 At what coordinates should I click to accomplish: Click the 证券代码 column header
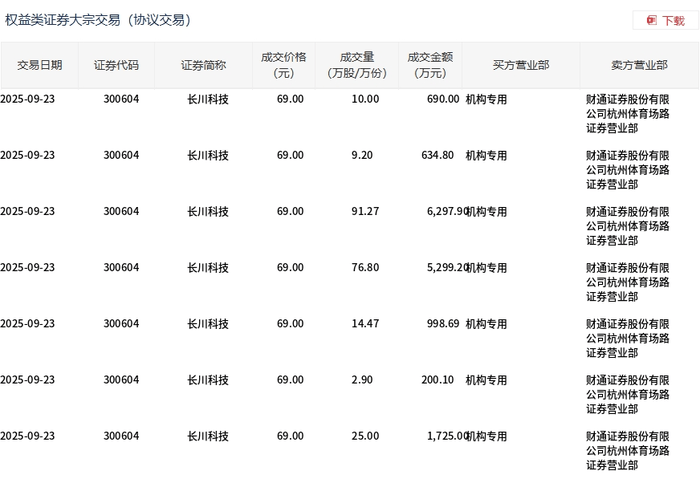[x=116, y=65]
